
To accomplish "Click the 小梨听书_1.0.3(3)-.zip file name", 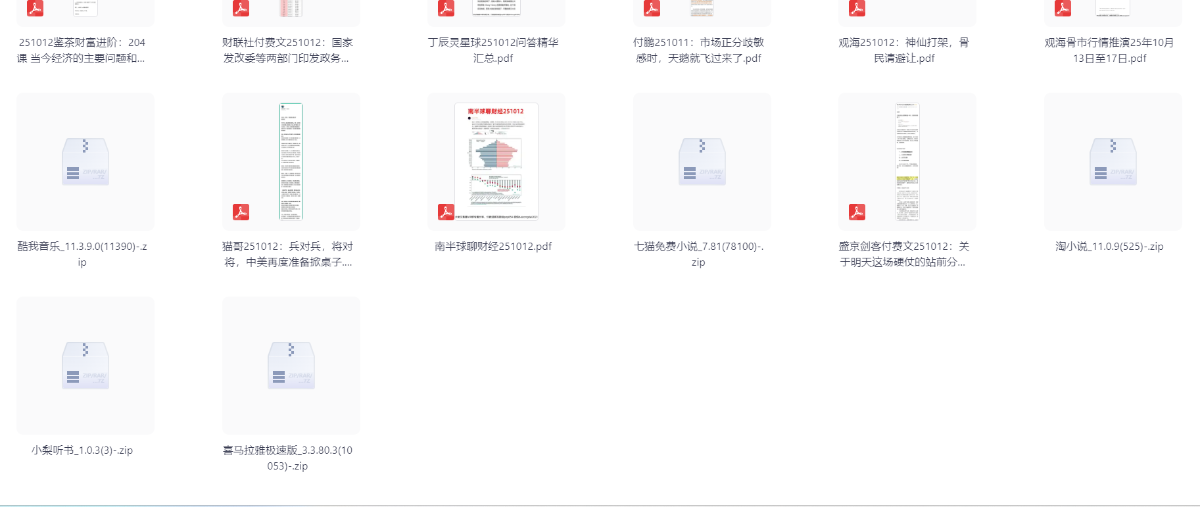I will pyautogui.click(x=85, y=450).
